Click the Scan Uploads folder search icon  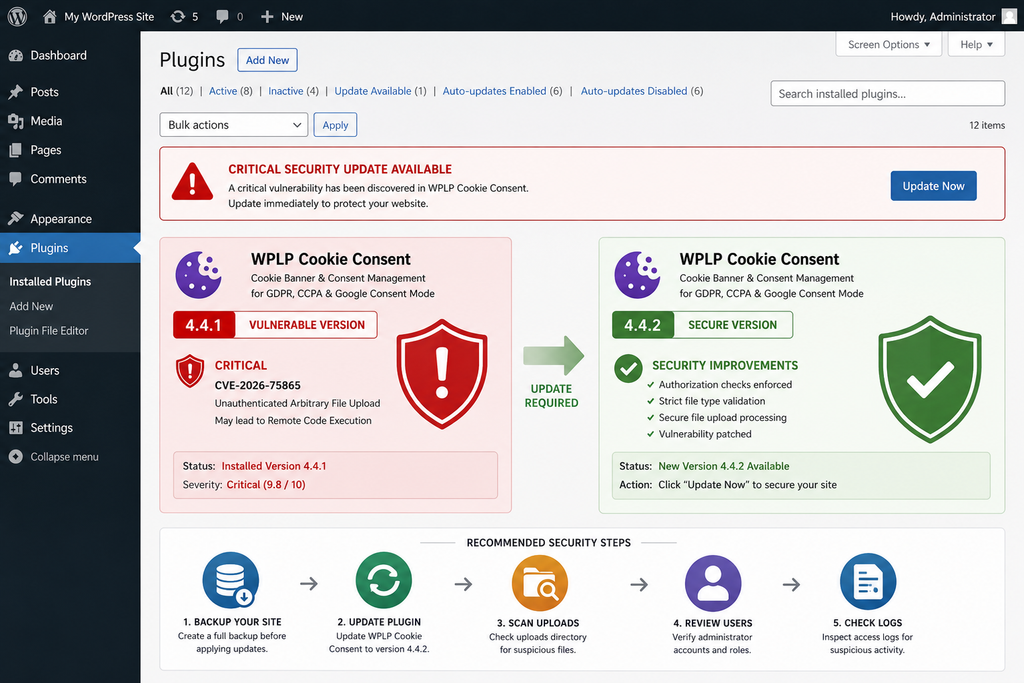[x=539, y=583]
